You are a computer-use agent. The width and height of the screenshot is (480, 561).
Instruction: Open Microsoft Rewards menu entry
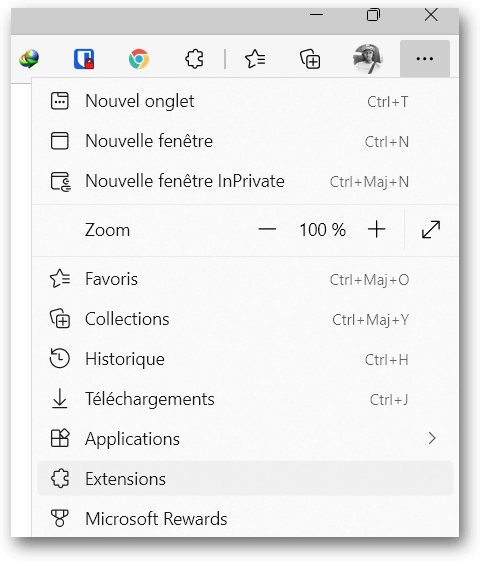tap(245, 519)
